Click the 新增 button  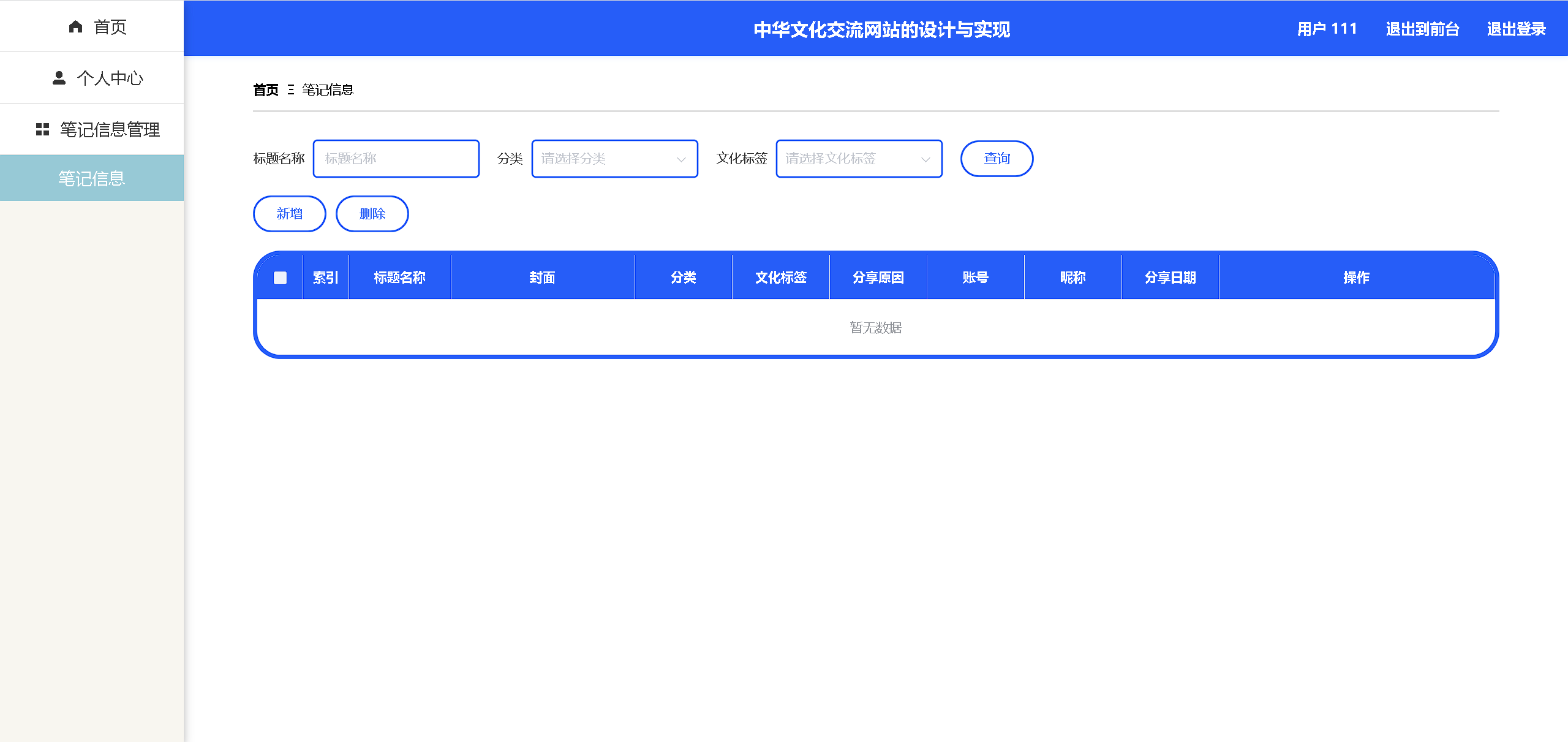tap(289, 214)
